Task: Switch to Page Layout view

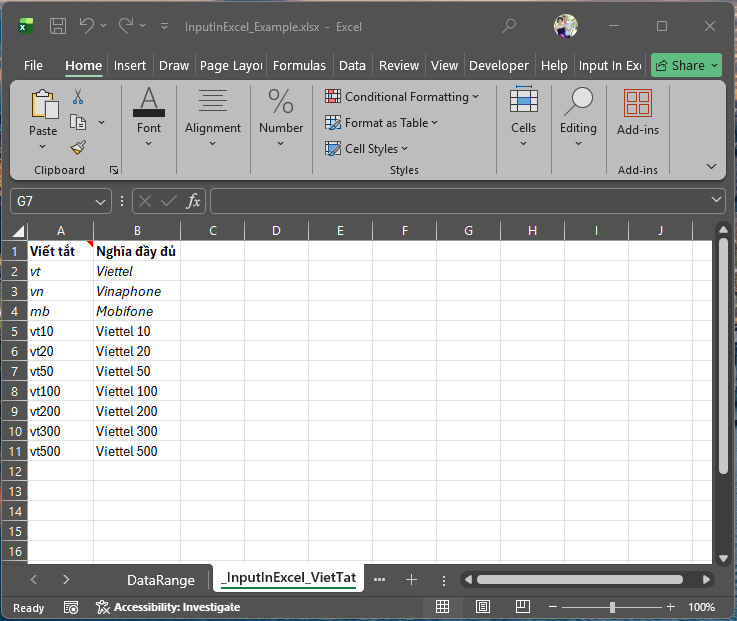Action: tap(483, 607)
